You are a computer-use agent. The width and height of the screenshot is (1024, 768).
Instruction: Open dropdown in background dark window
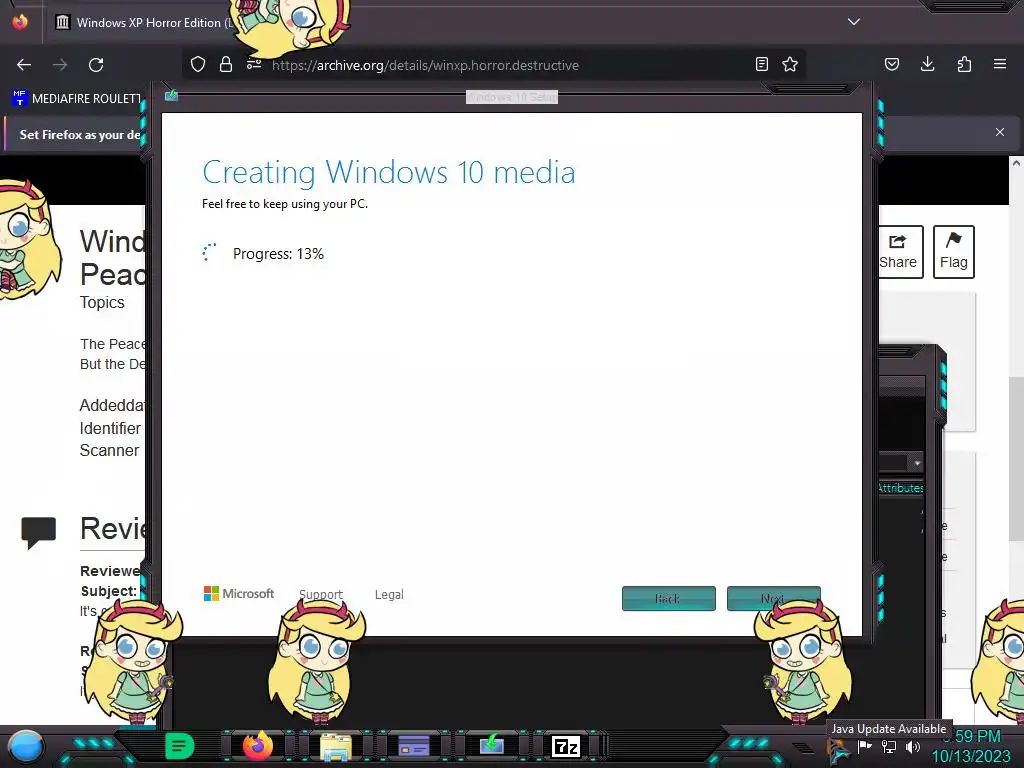click(918, 463)
